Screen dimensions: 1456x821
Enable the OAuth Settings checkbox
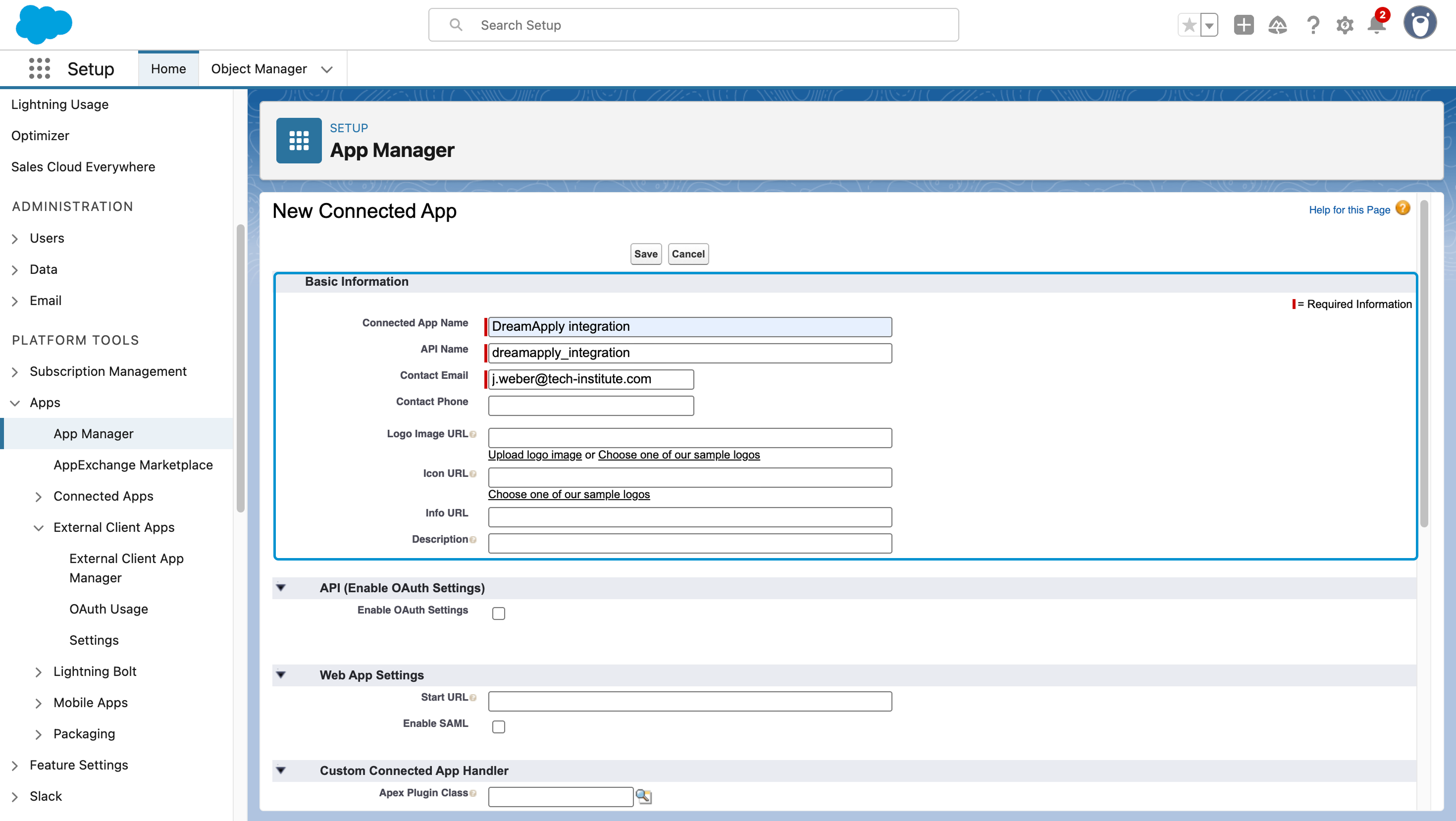click(x=499, y=613)
